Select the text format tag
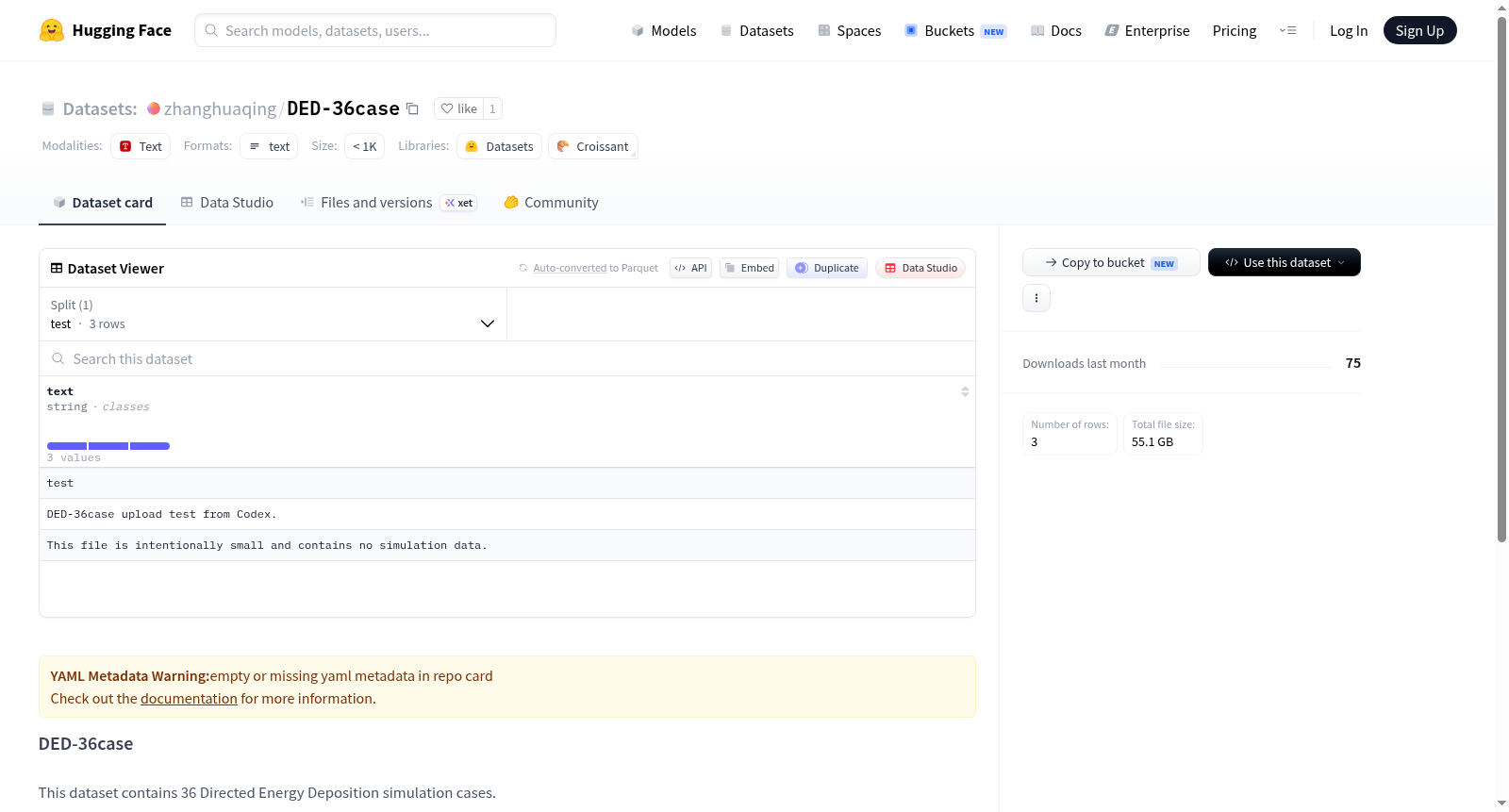Image resolution: width=1509 pixels, height=812 pixels. point(269,146)
